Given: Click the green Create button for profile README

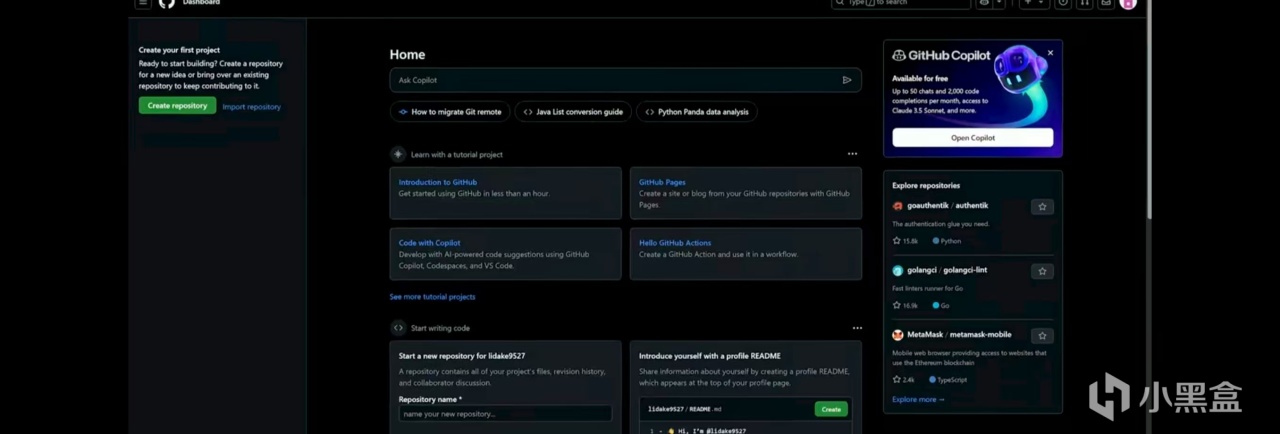Looking at the screenshot, I should click(831, 409).
